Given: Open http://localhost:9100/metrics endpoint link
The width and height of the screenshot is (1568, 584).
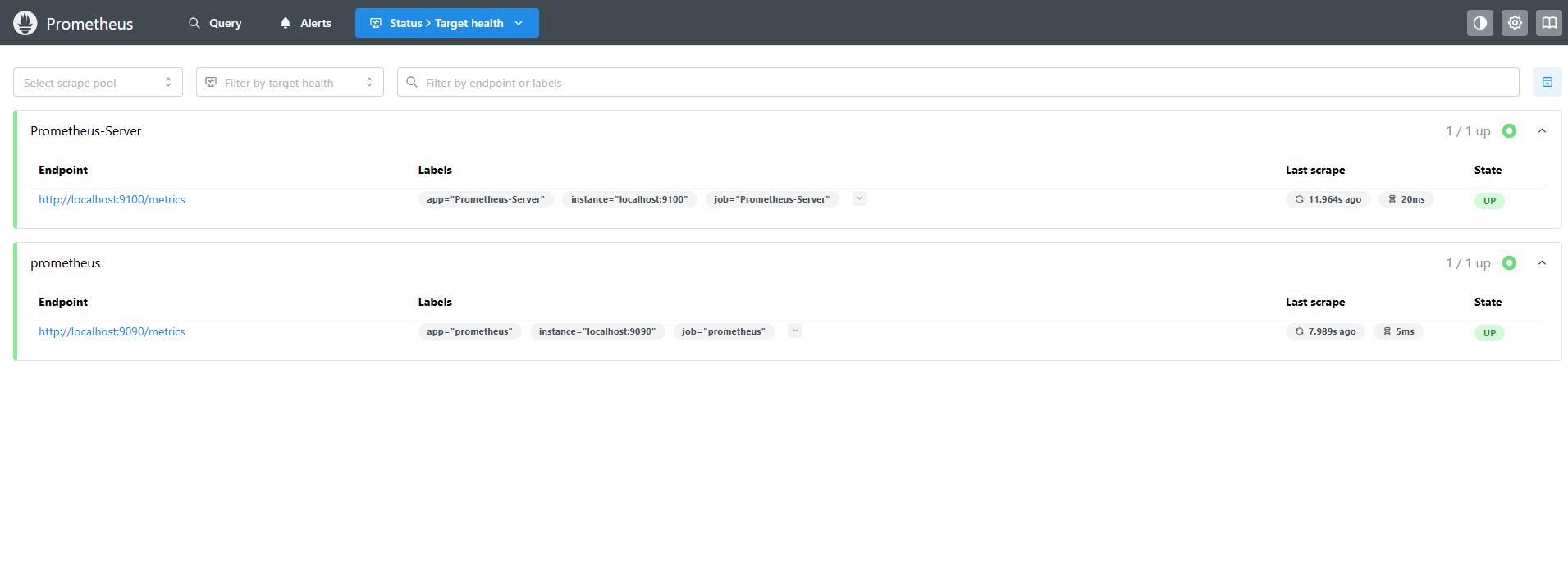Looking at the screenshot, I should pos(112,199).
